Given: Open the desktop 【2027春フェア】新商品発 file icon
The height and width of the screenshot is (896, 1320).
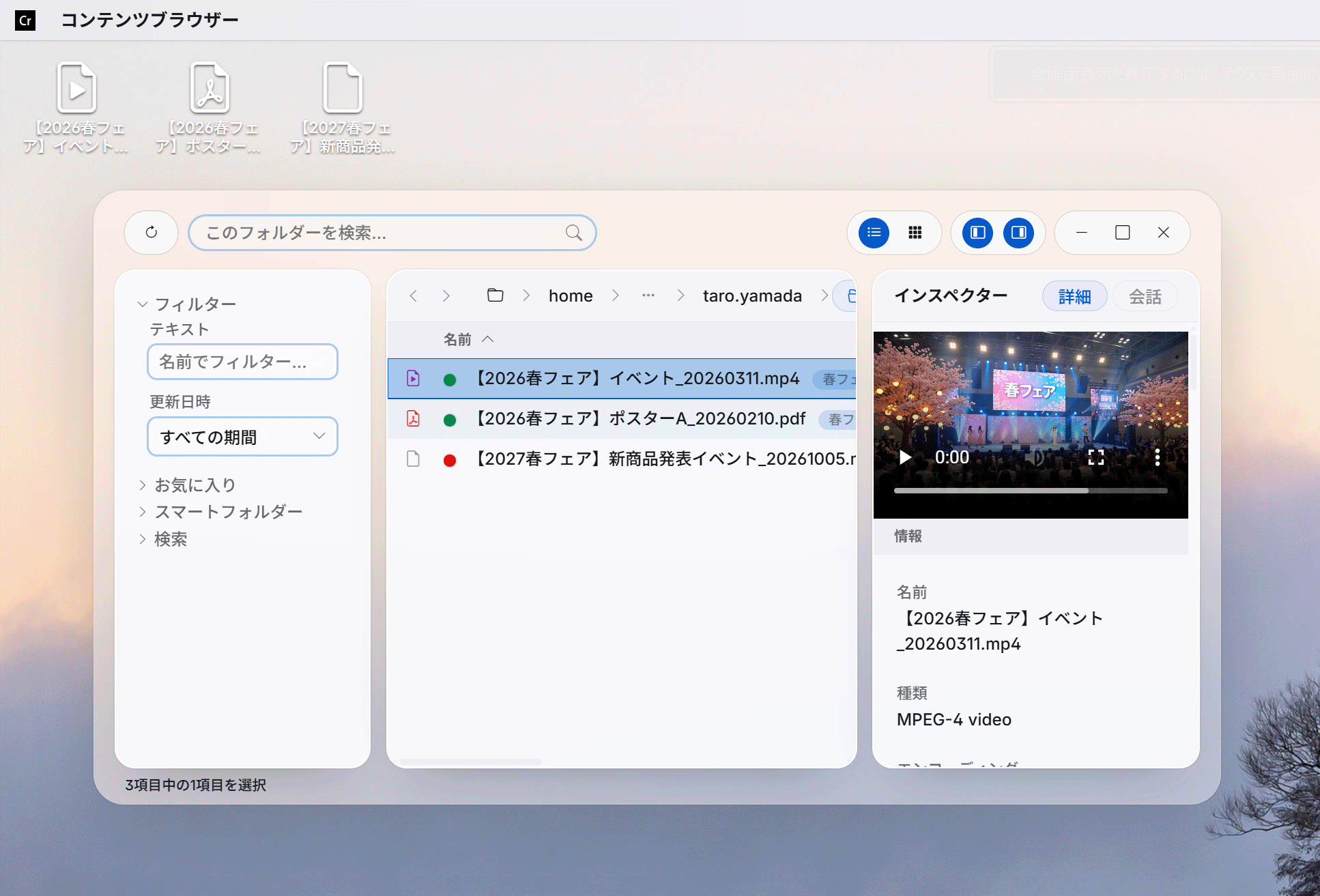Looking at the screenshot, I should pyautogui.click(x=343, y=108).
